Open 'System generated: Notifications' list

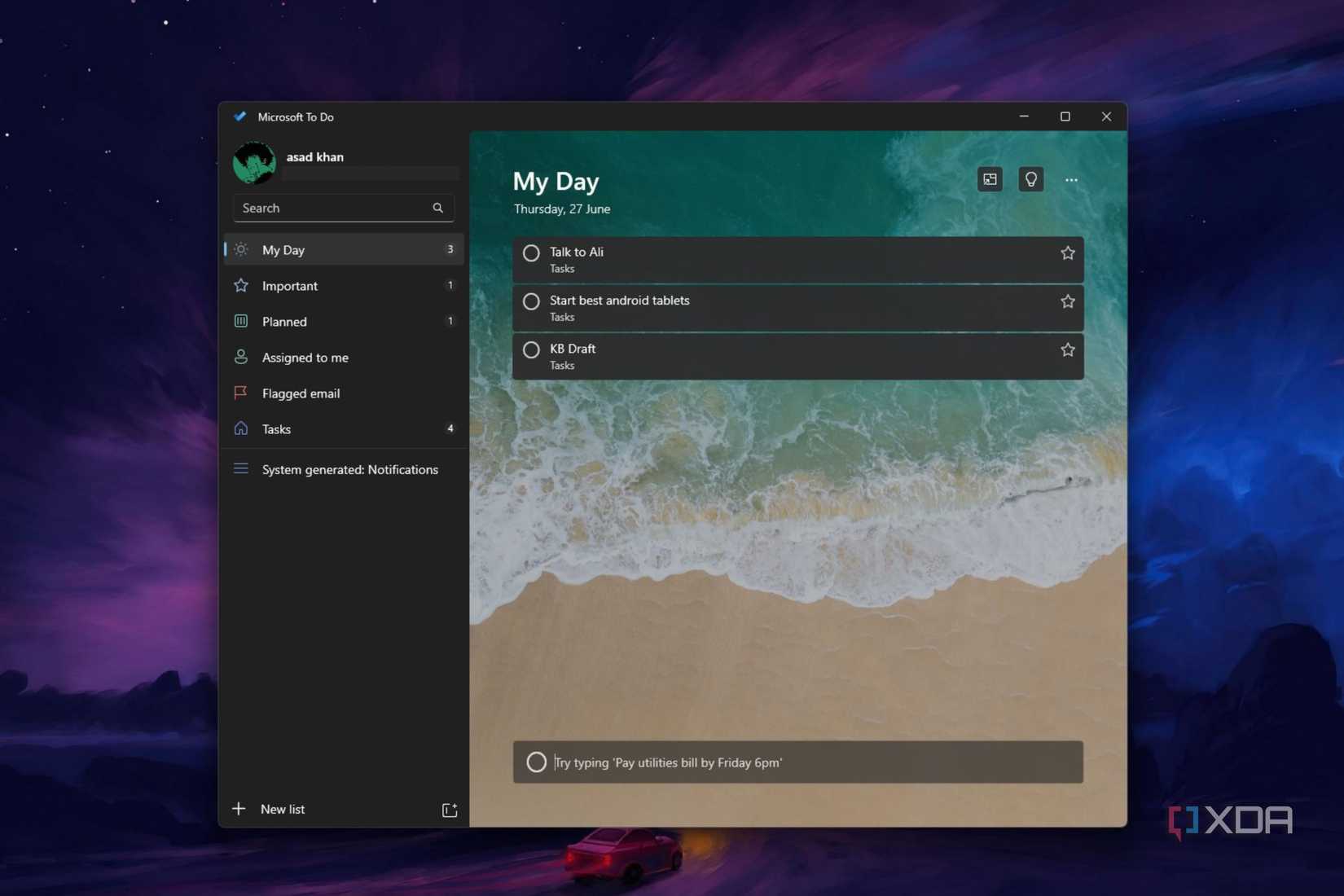pos(350,469)
